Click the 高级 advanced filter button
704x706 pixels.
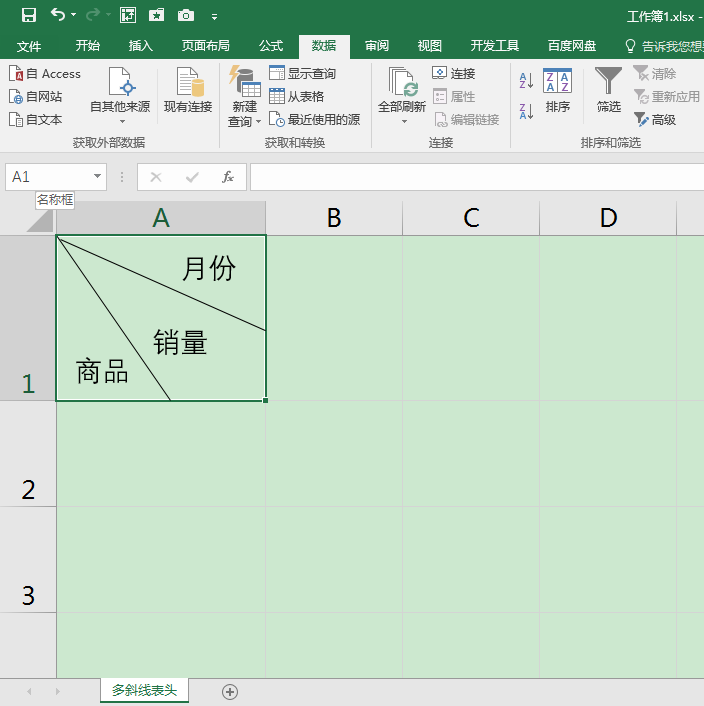click(x=655, y=119)
